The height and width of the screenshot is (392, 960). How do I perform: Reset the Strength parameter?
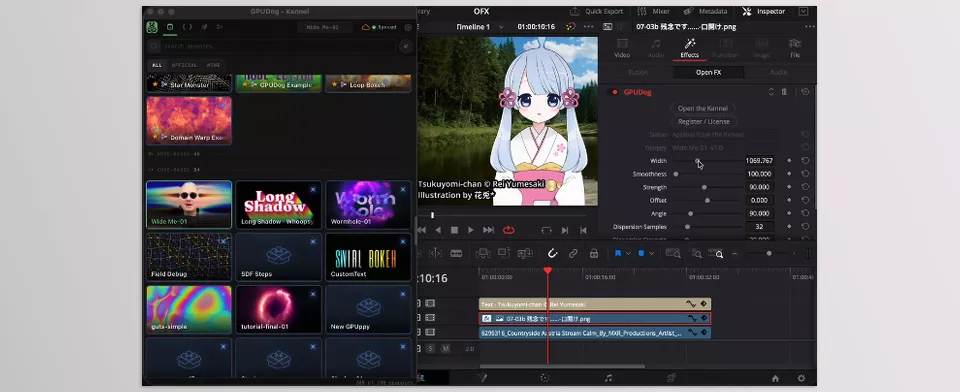[805, 187]
